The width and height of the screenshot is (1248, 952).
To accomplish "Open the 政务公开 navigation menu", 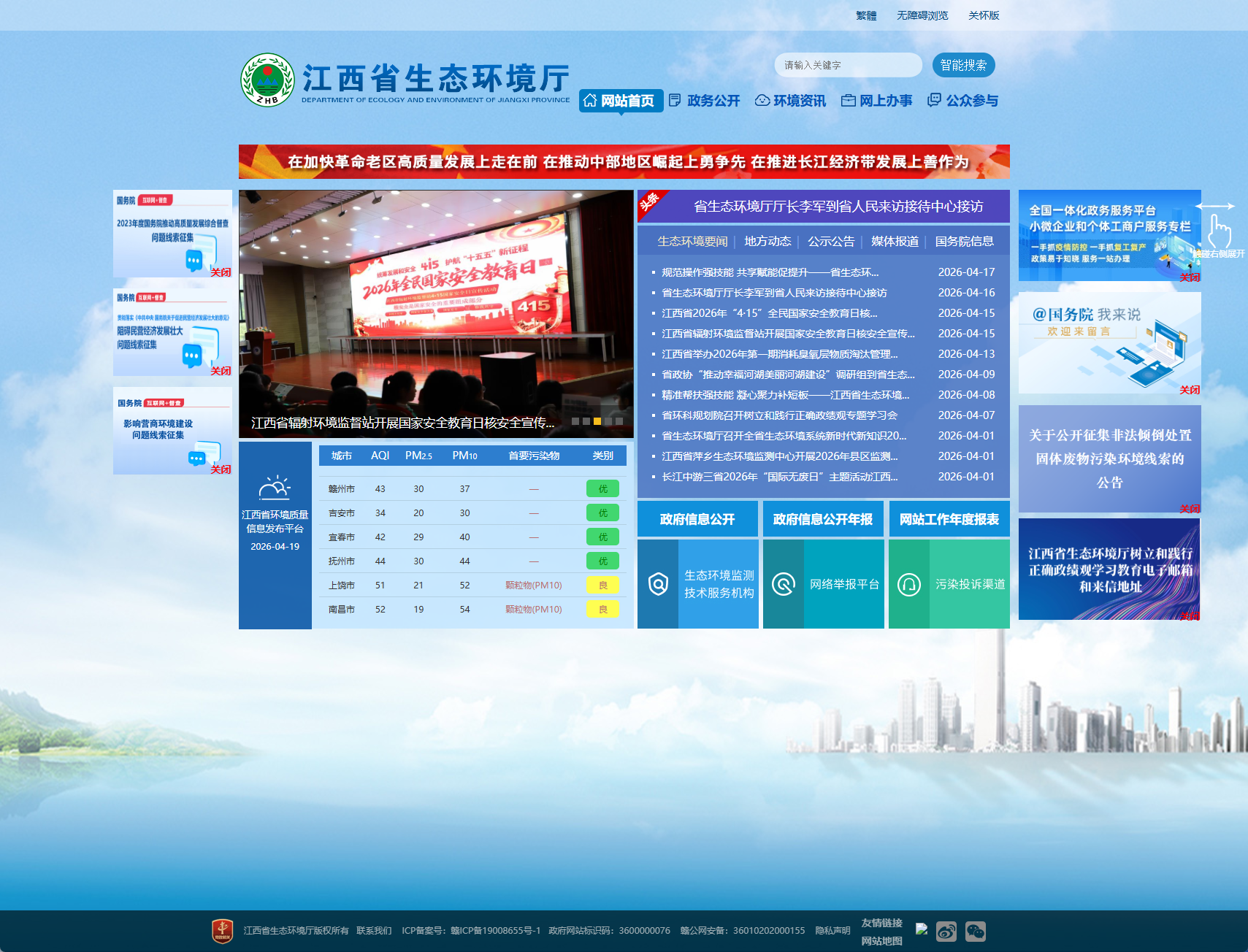I will (x=705, y=101).
